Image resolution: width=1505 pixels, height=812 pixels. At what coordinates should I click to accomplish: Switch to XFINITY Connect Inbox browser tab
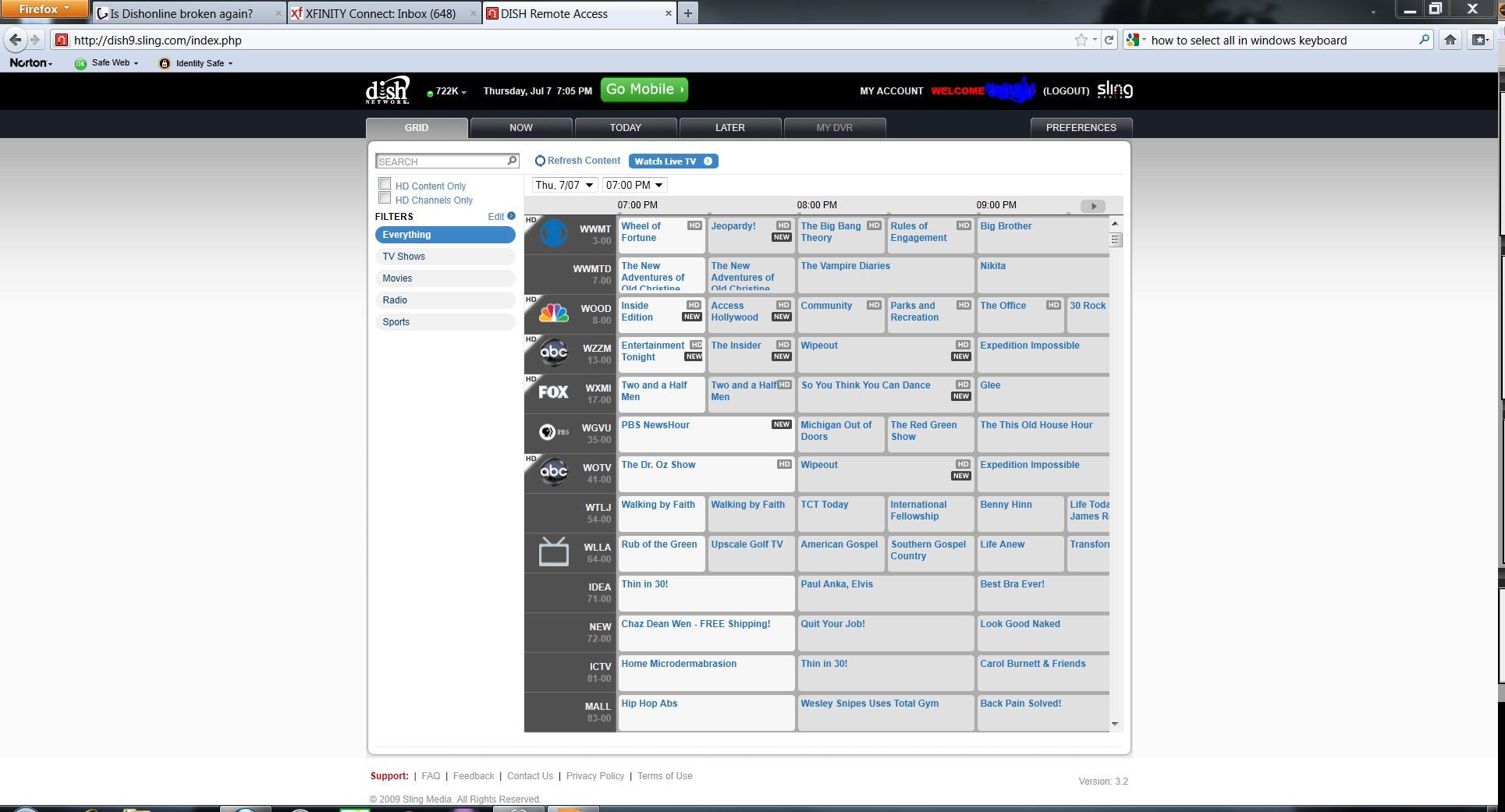coord(384,13)
